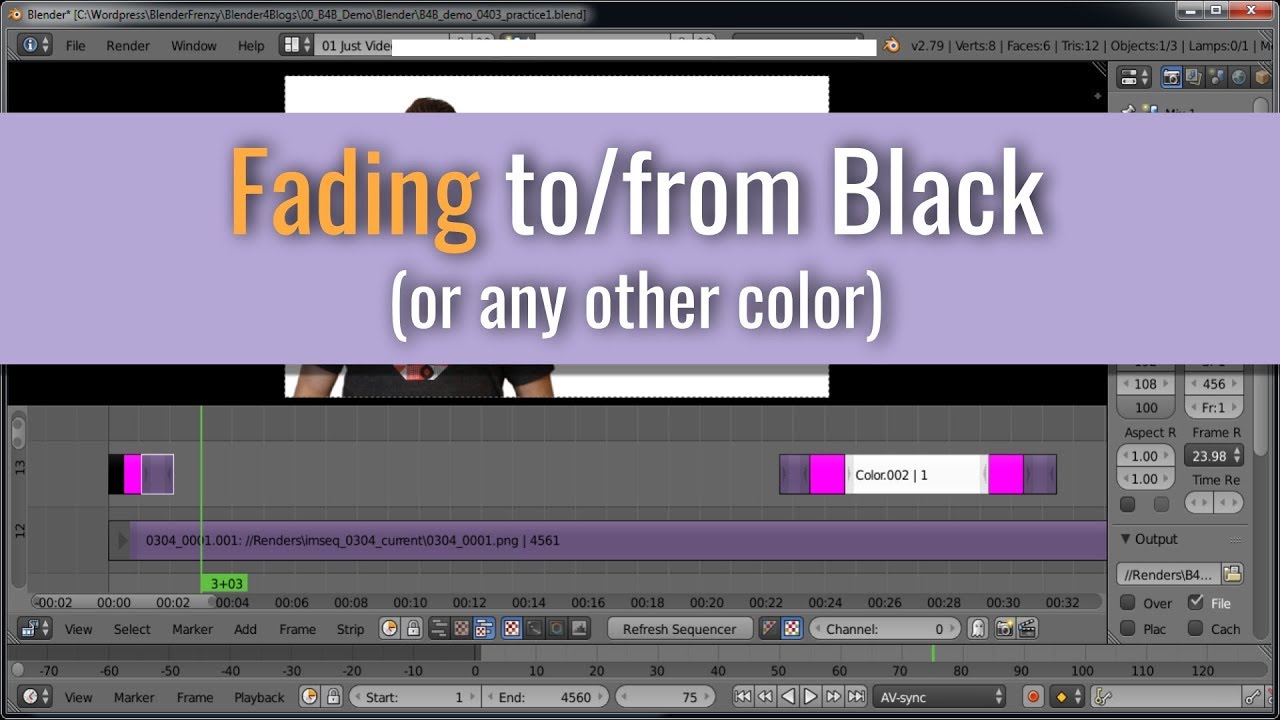Click the keying set key icon in timeline
1280x720 pixels.
[x=1104, y=697]
